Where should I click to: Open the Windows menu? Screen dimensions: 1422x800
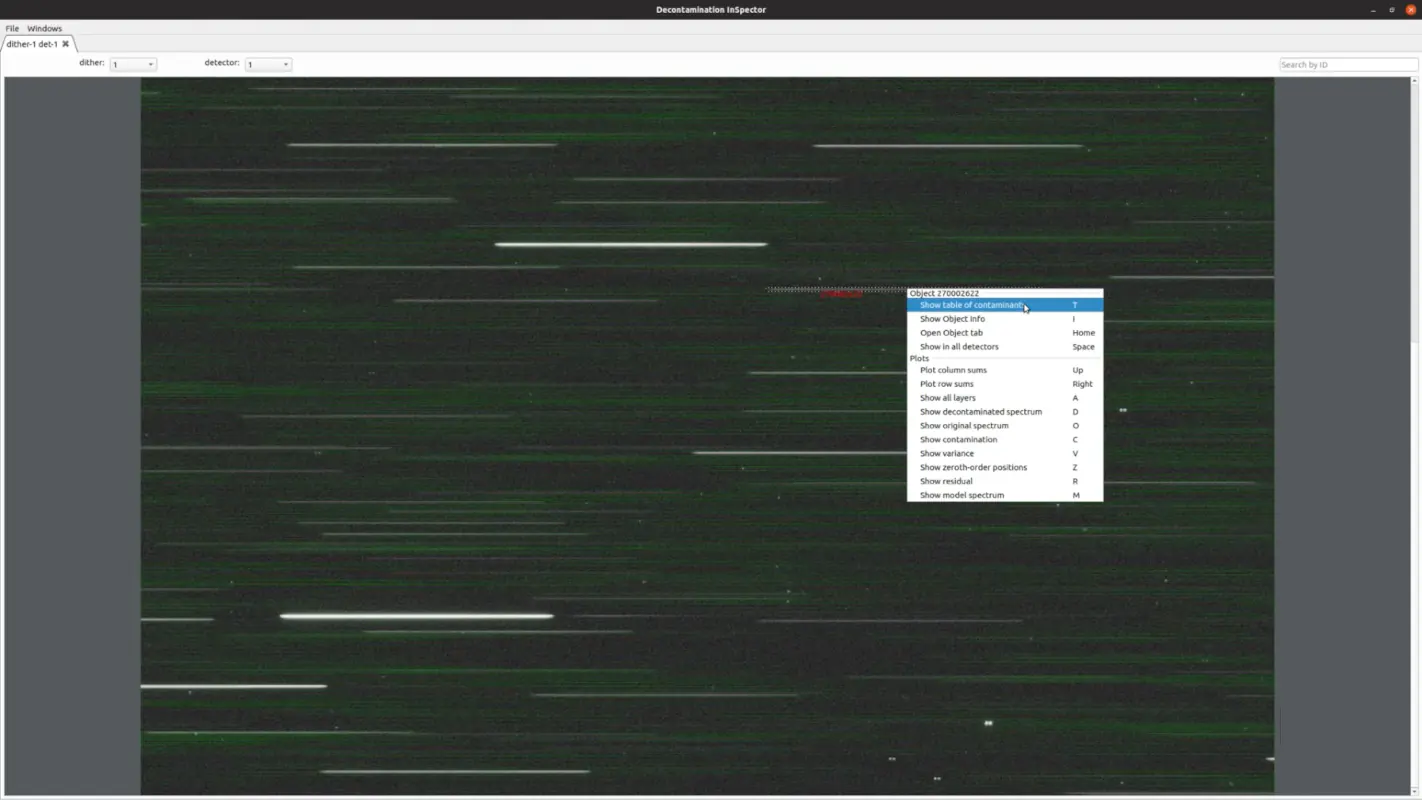point(44,28)
